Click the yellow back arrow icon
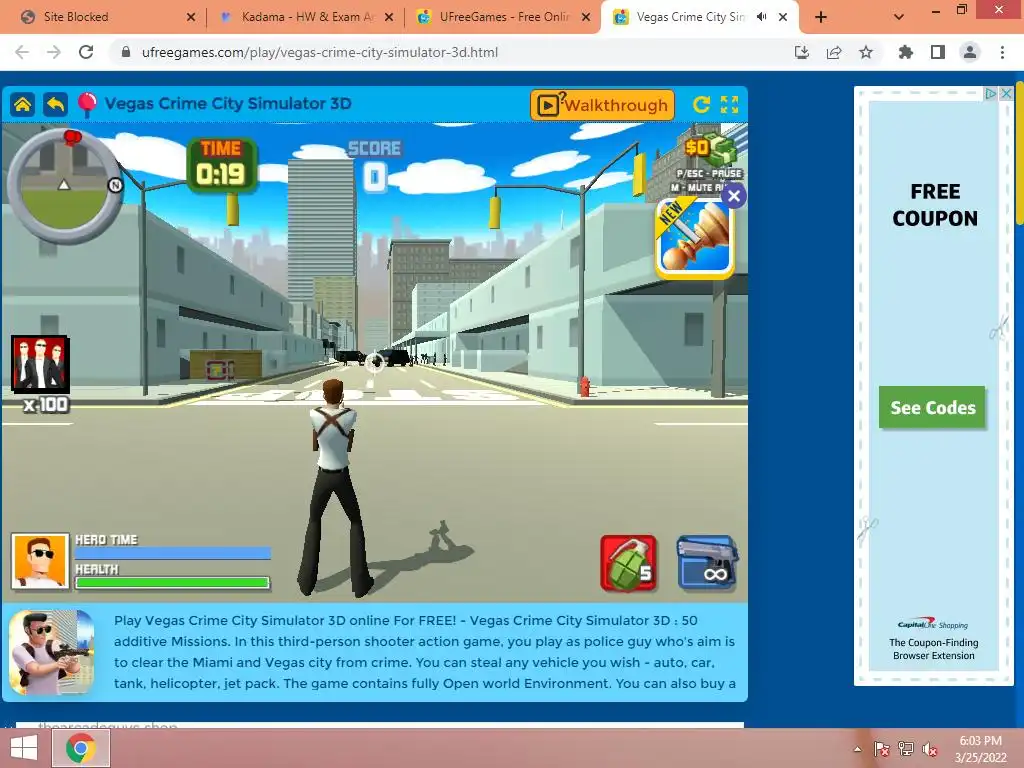Viewport: 1024px width, 768px height. pos(56,104)
